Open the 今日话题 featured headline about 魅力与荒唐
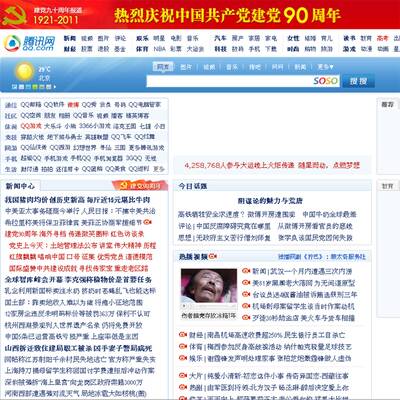This screenshot has height=400, width=400. [270, 201]
